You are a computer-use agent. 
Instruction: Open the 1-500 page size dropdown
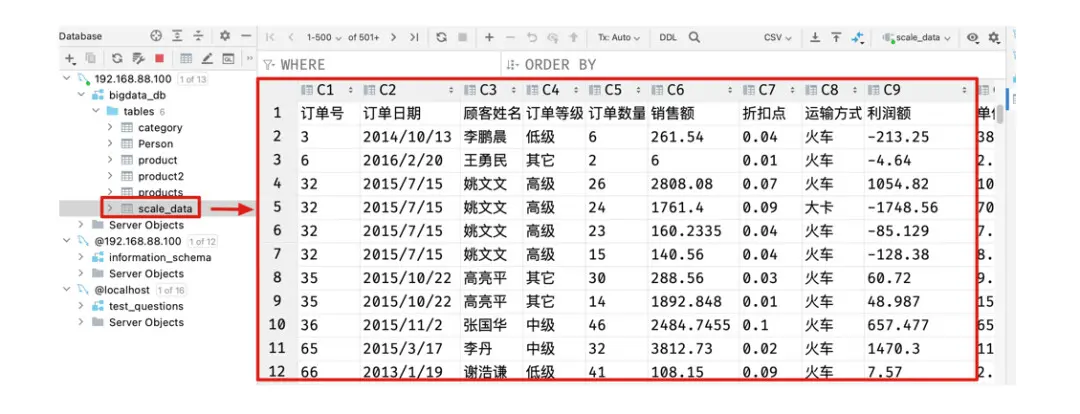[x=324, y=37]
